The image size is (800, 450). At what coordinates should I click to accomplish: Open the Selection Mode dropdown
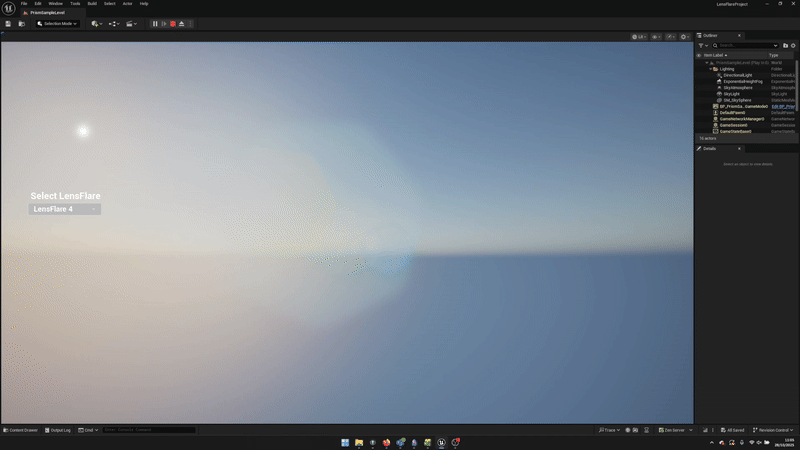tap(57, 23)
